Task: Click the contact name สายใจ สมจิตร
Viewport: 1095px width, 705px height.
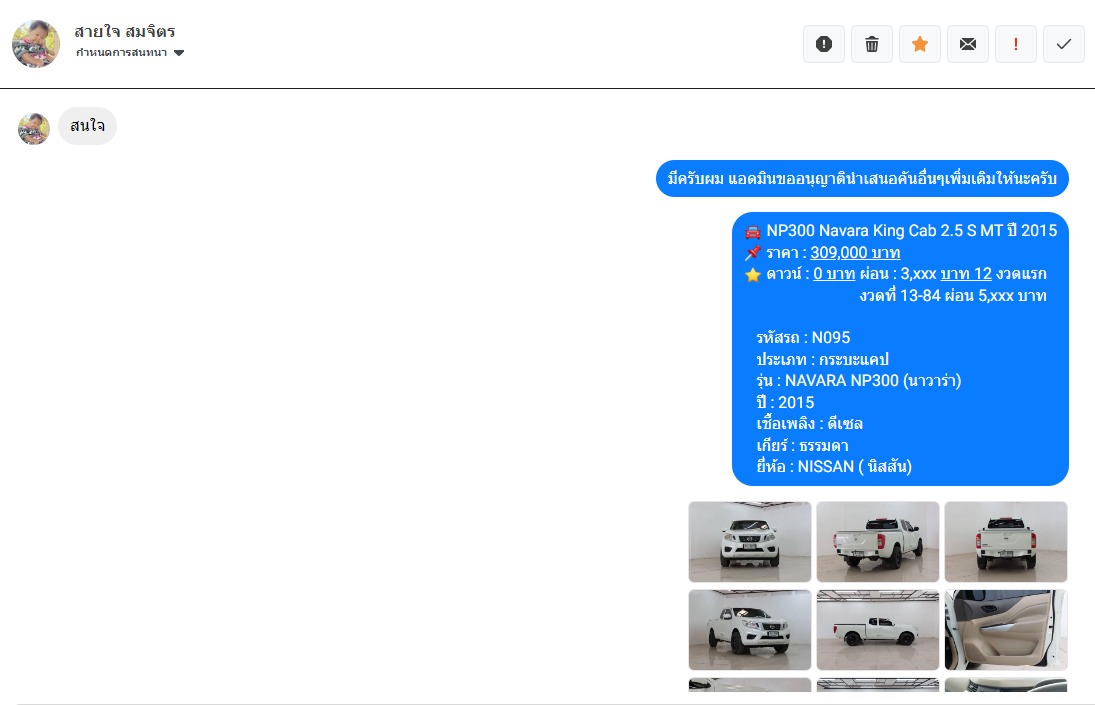Action: 125,31
